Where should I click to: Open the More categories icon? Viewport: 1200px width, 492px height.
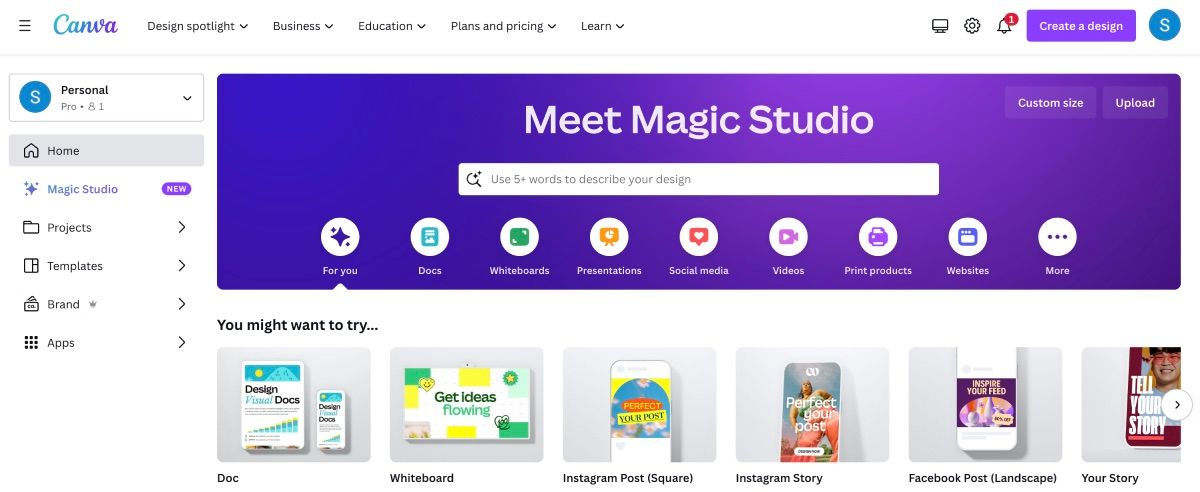tap(1057, 237)
